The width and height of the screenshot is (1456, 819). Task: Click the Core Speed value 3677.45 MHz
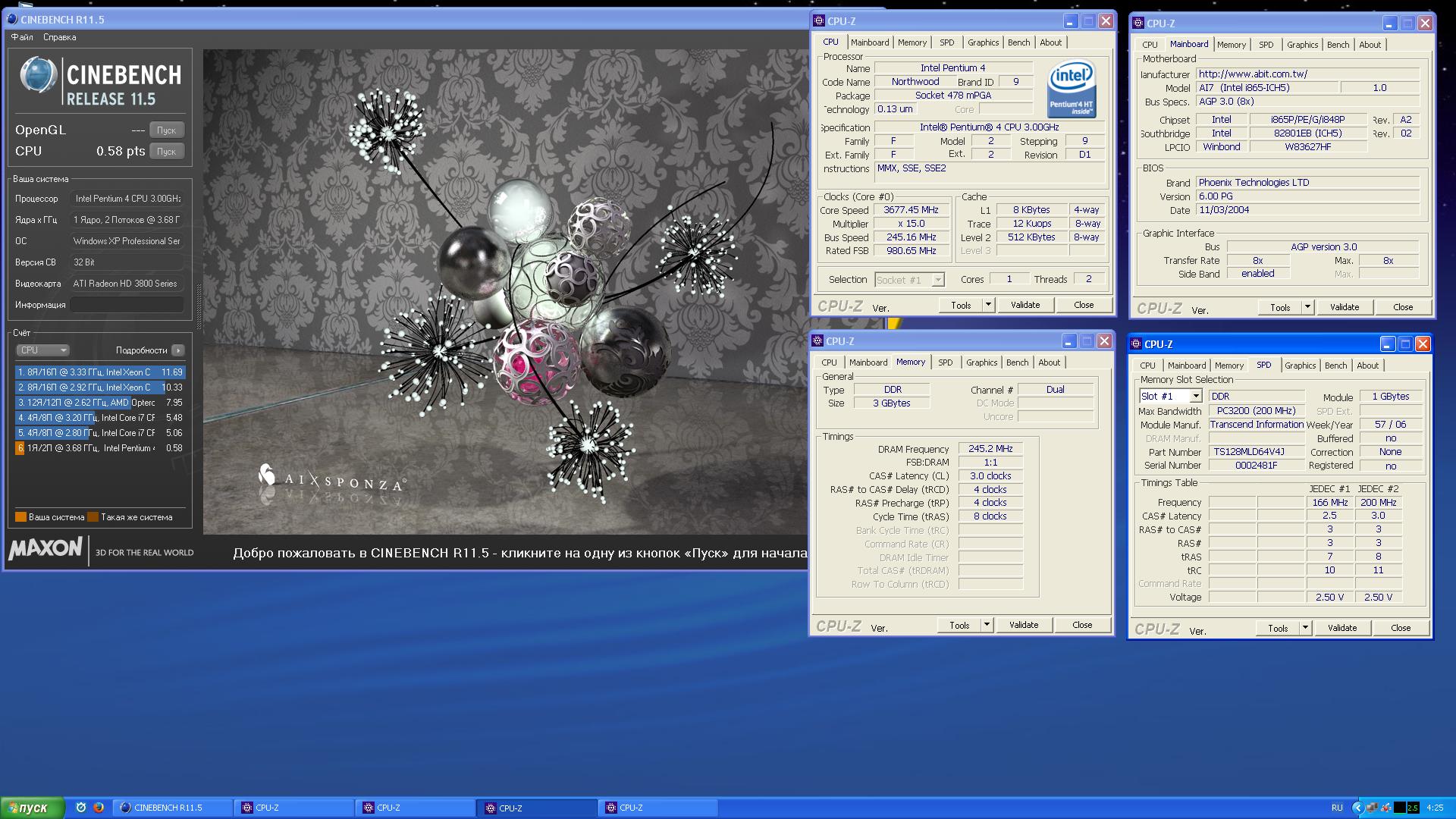(911, 210)
